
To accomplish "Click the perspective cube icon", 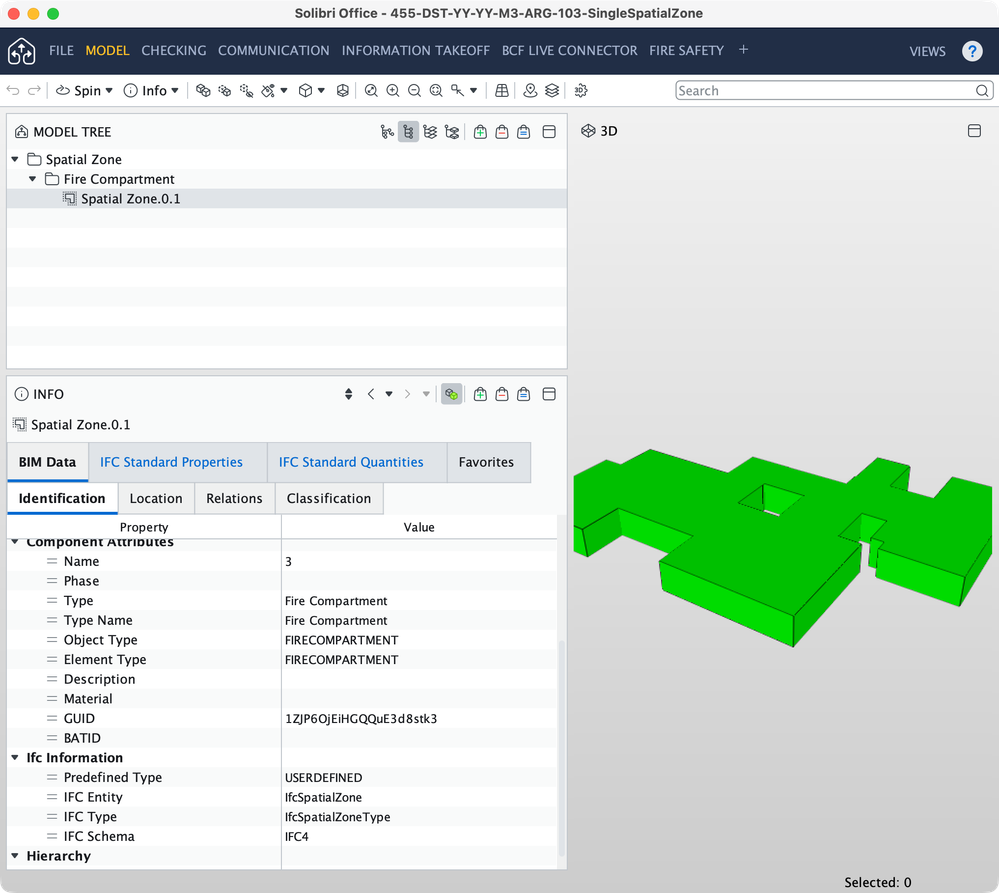I will [x=343, y=90].
